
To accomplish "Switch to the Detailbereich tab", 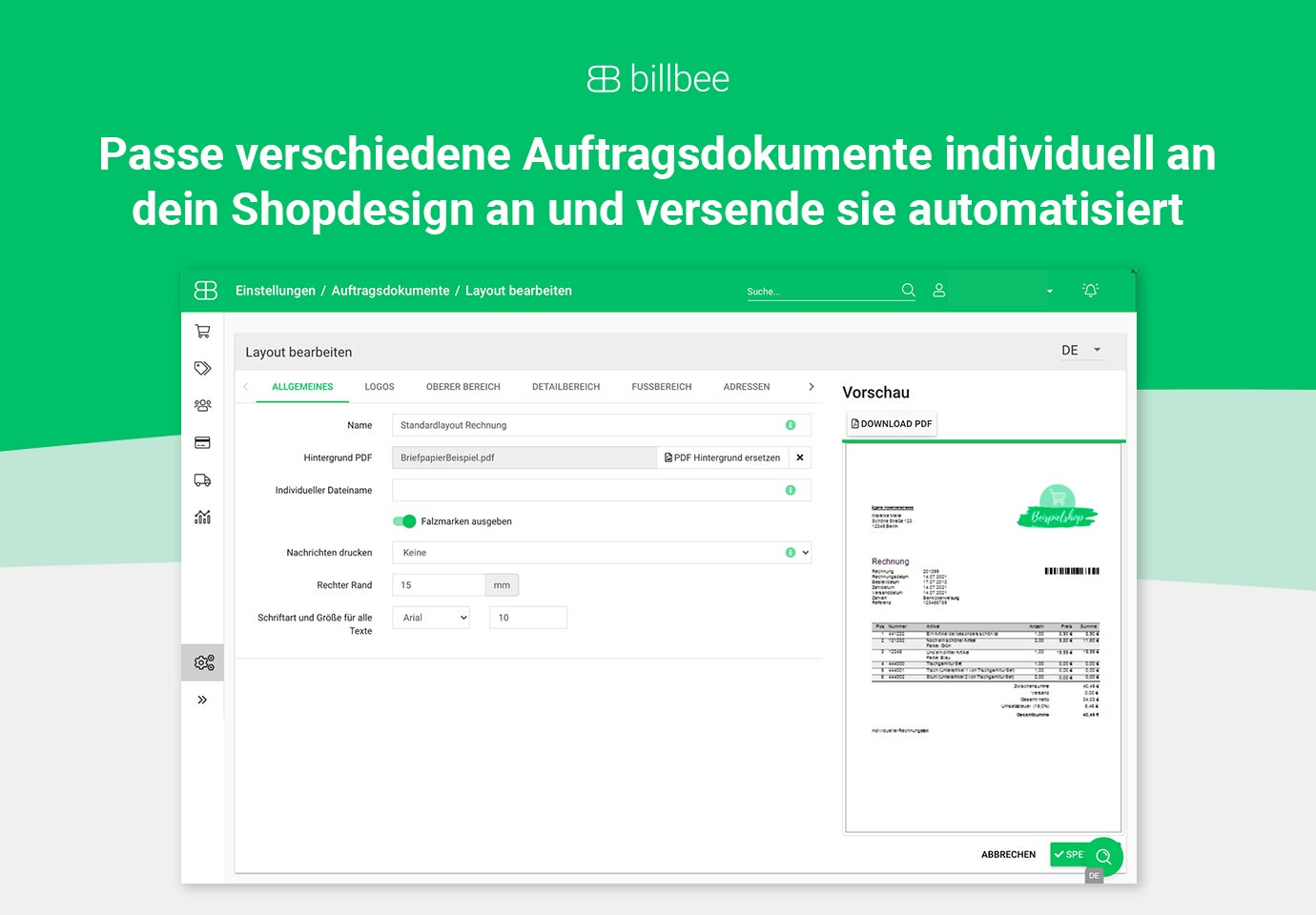I will (x=566, y=387).
